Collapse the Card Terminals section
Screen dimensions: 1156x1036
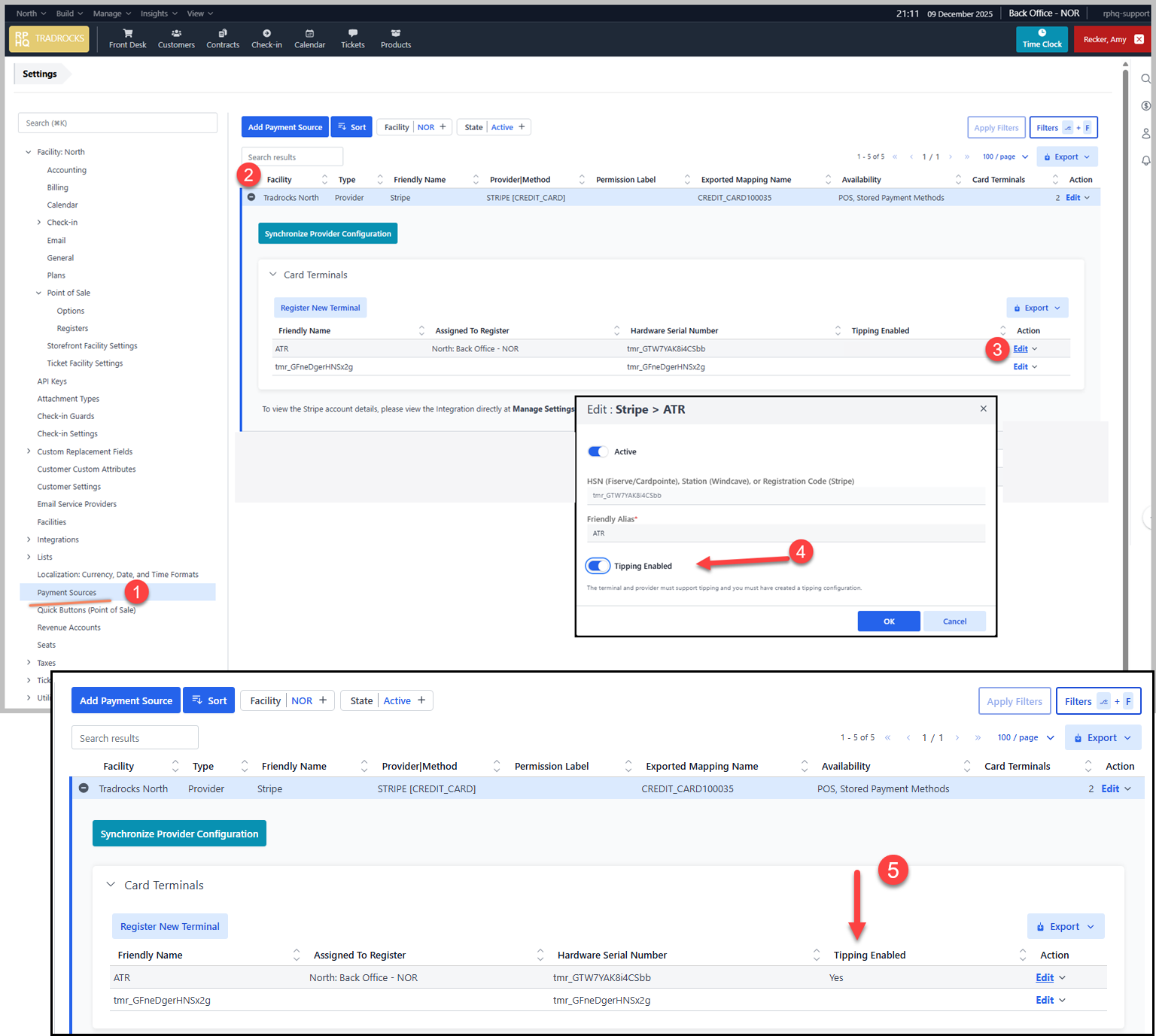(273, 275)
